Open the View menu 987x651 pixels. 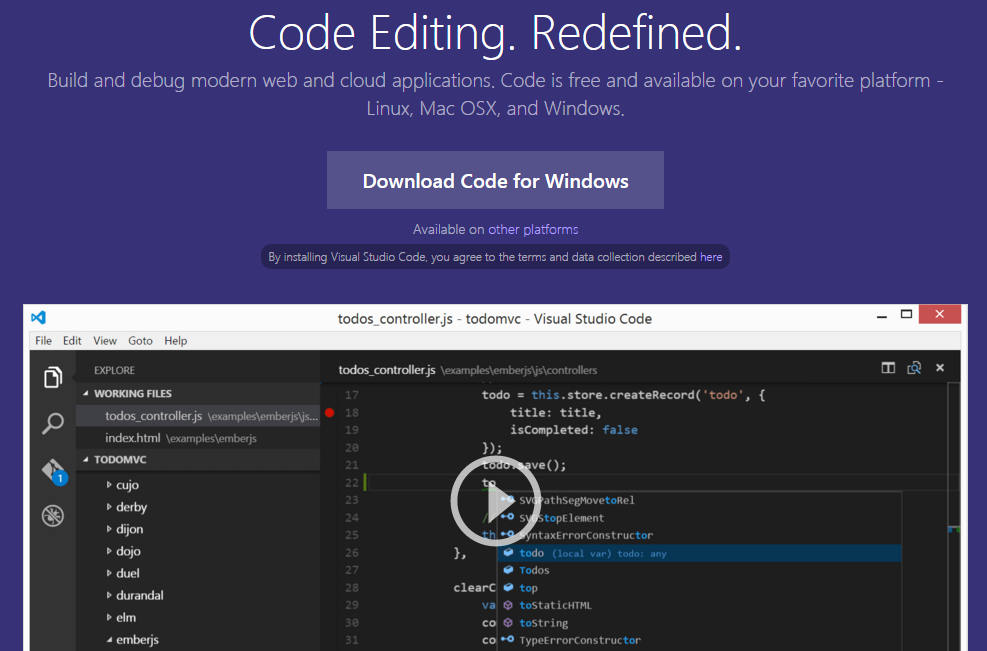(x=104, y=341)
